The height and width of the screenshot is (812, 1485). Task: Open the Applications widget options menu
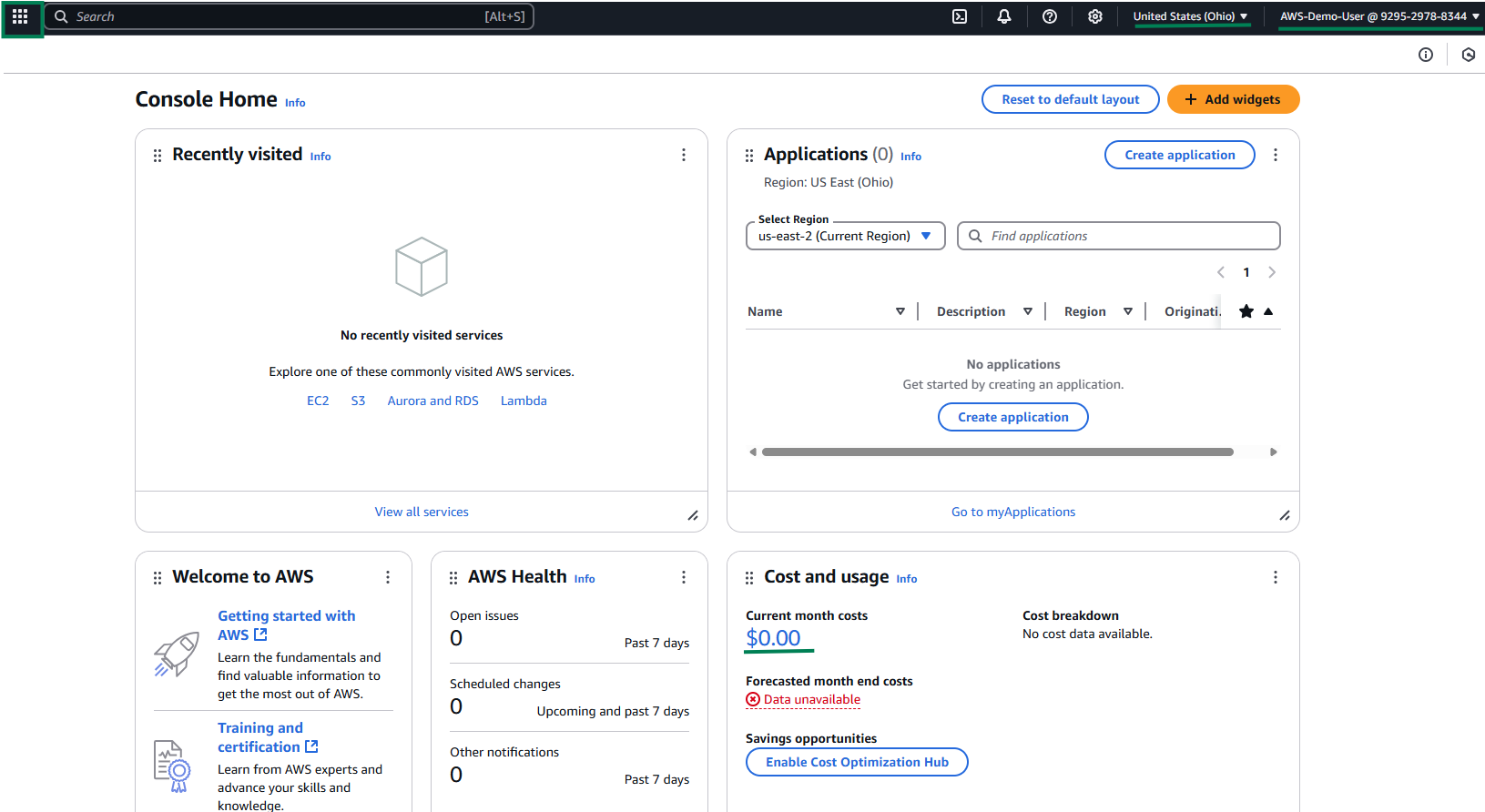tap(1276, 155)
